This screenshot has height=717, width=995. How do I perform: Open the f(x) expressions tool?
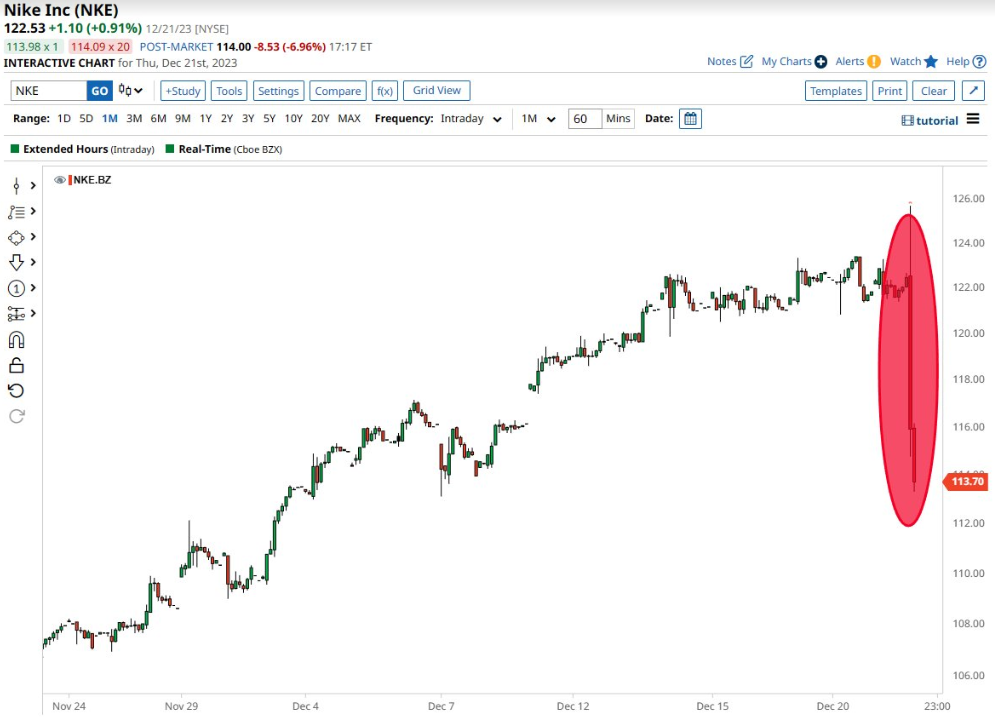[384, 91]
